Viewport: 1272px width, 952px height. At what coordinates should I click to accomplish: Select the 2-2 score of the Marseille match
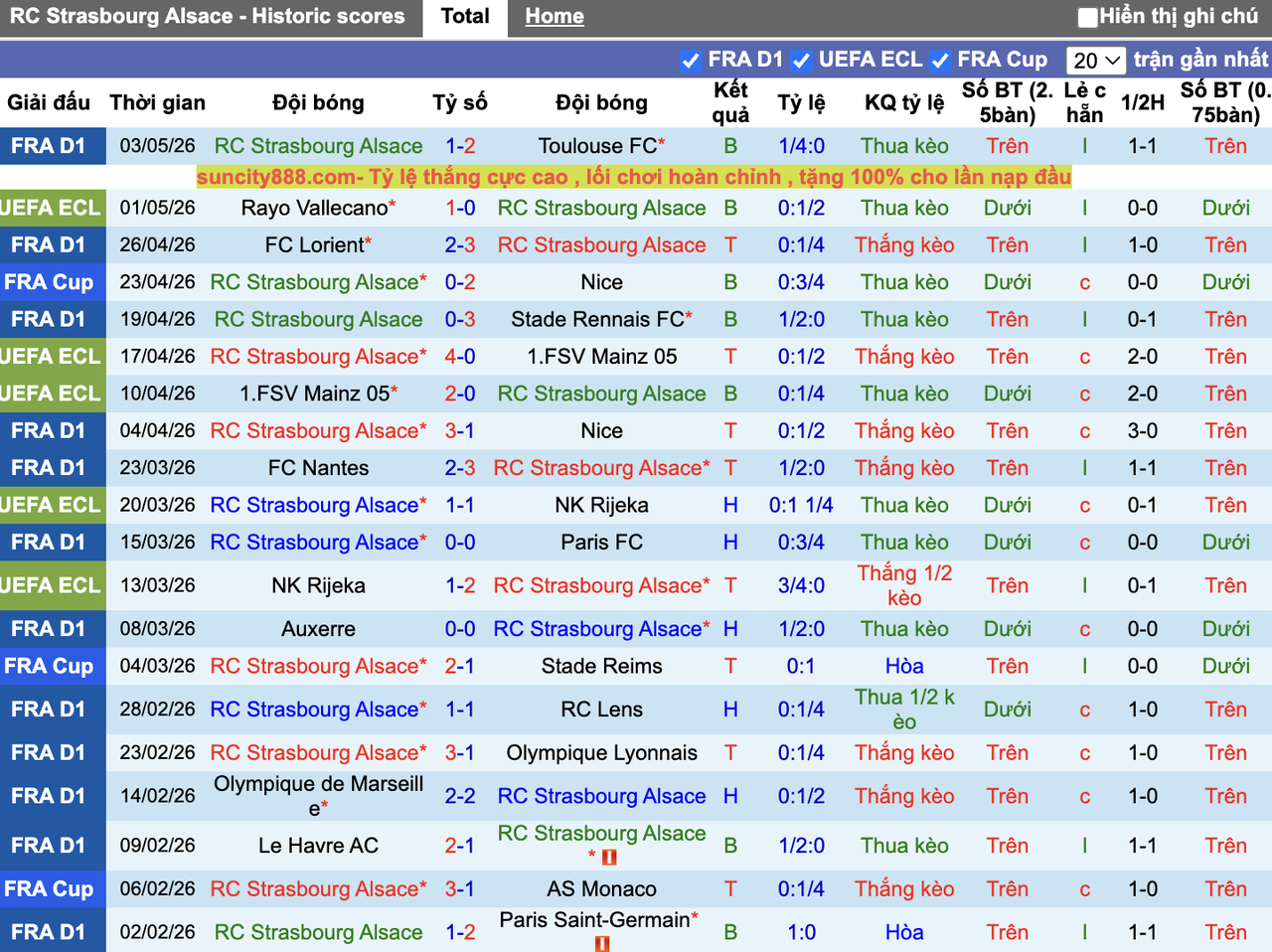460,795
